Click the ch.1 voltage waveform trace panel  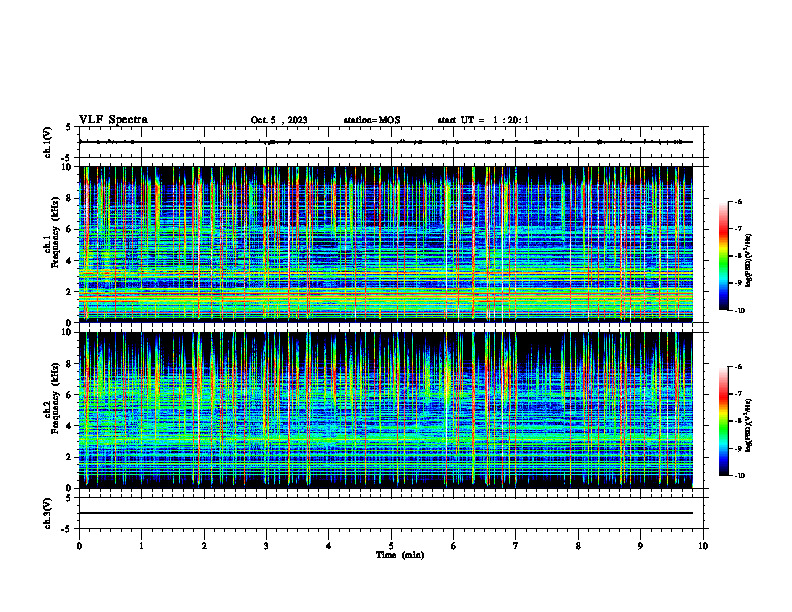click(391, 142)
